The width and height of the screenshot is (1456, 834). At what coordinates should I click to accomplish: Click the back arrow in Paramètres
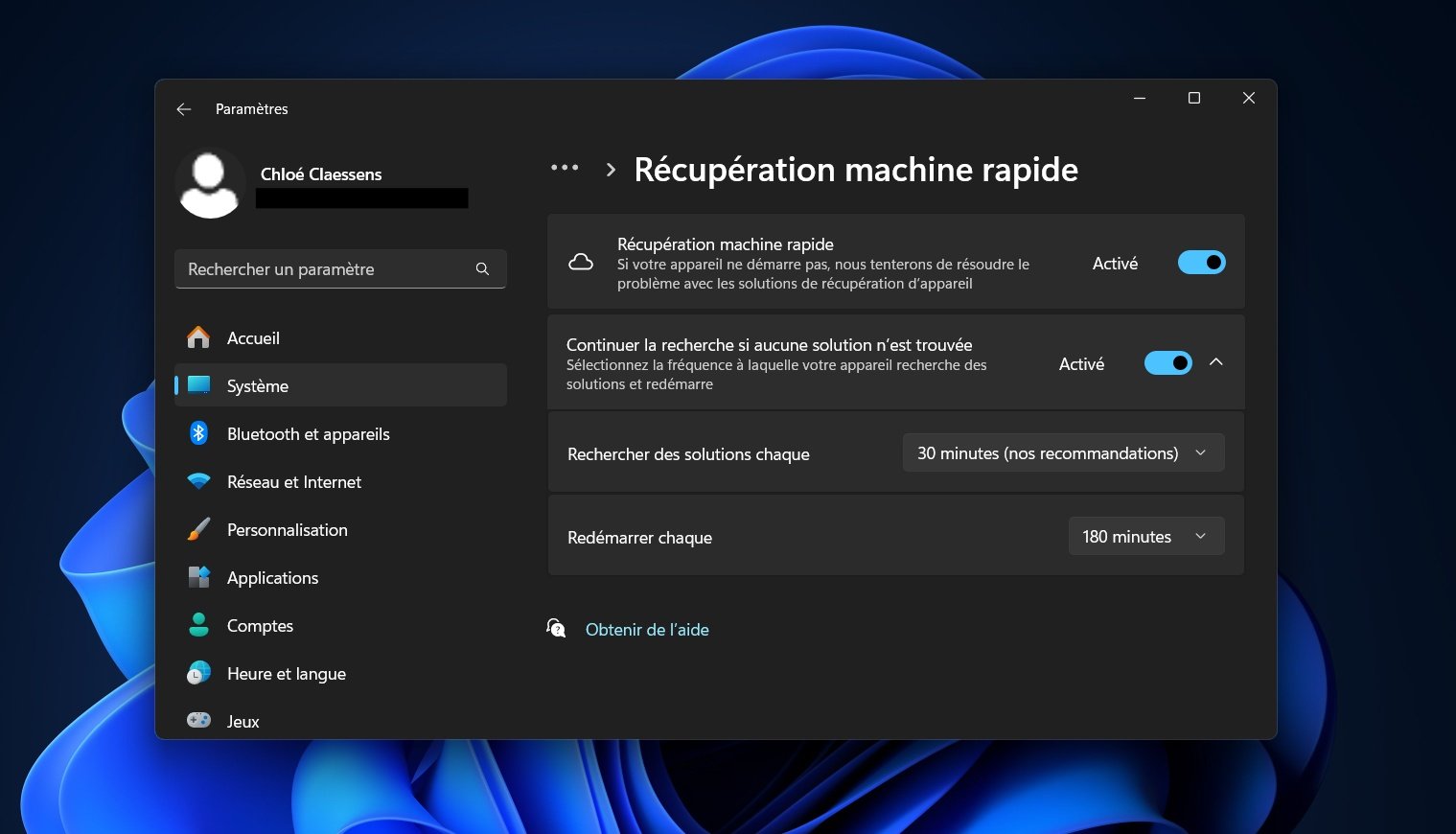coord(183,109)
